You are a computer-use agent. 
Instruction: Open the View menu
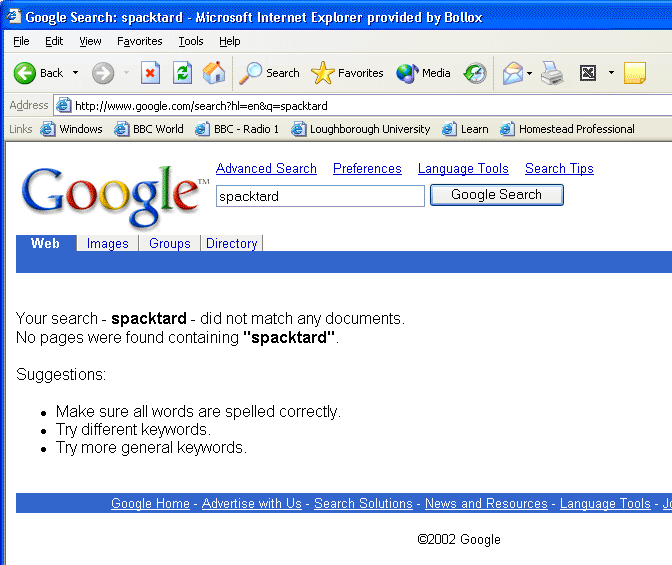tap(90, 41)
